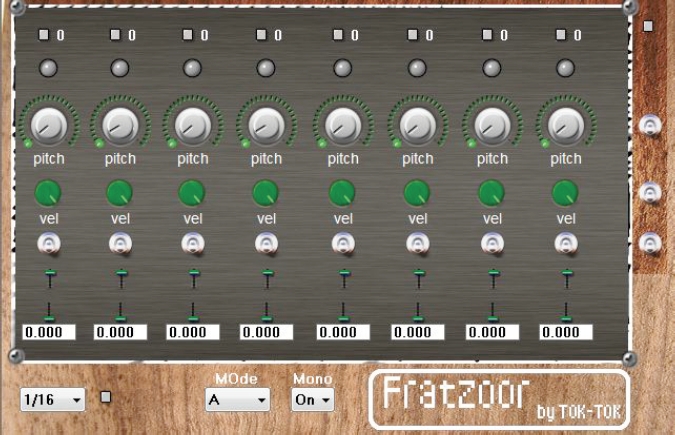
Task: Click the upper mini slider of step 1
Action: coord(50,278)
